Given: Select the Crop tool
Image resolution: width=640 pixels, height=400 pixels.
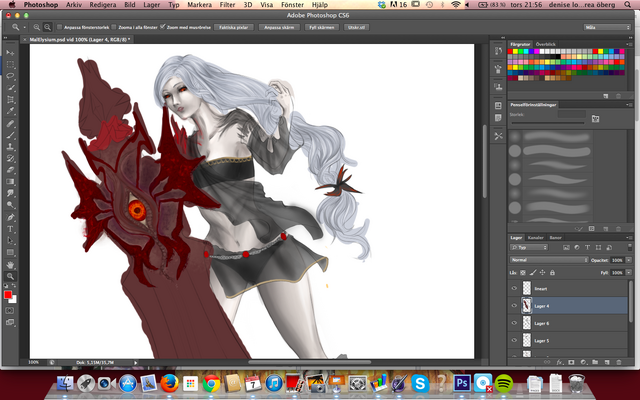Looking at the screenshot, I should click(10, 99).
